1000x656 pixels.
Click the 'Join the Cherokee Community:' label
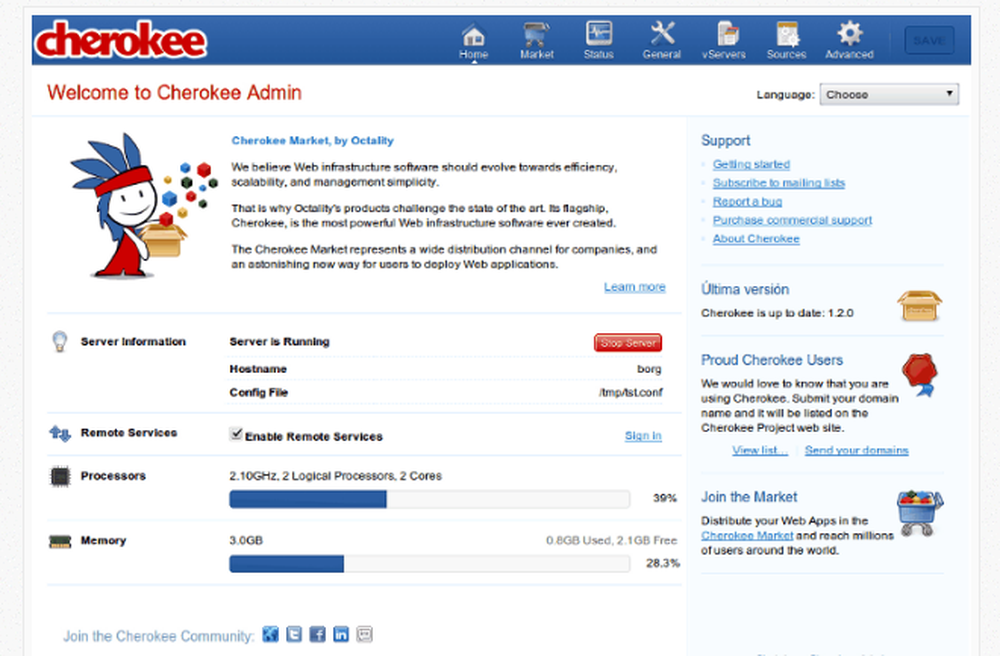click(159, 636)
